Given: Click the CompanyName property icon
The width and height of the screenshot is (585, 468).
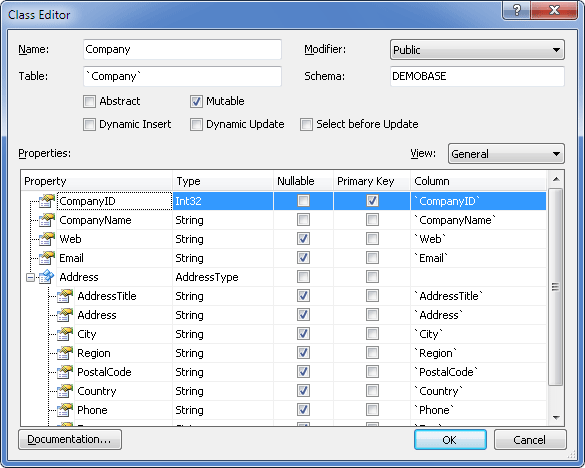Looking at the screenshot, I should pyautogui.click(x=47, y=220).
